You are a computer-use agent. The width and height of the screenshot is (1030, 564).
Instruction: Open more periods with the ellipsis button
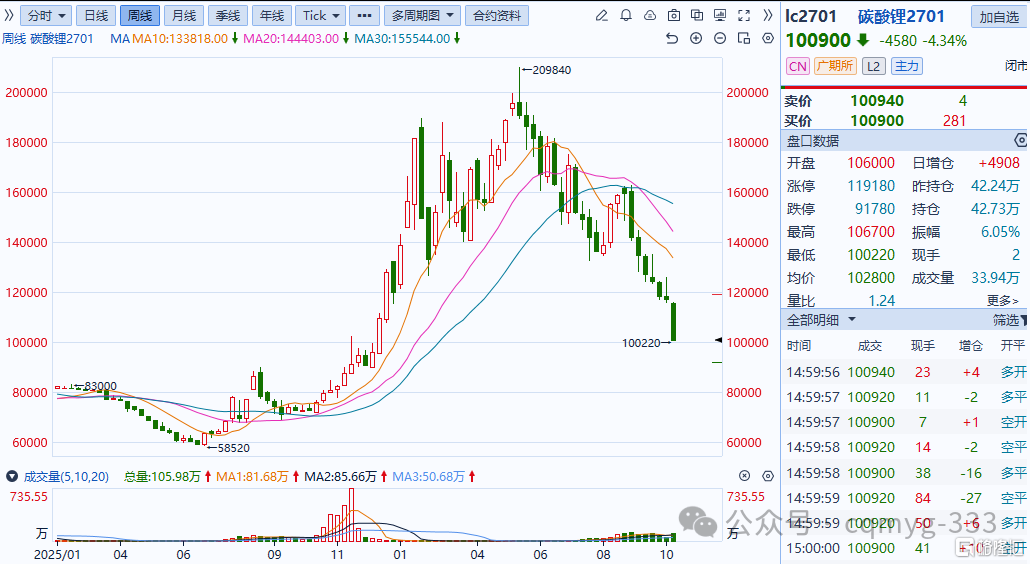pos(365,16)
